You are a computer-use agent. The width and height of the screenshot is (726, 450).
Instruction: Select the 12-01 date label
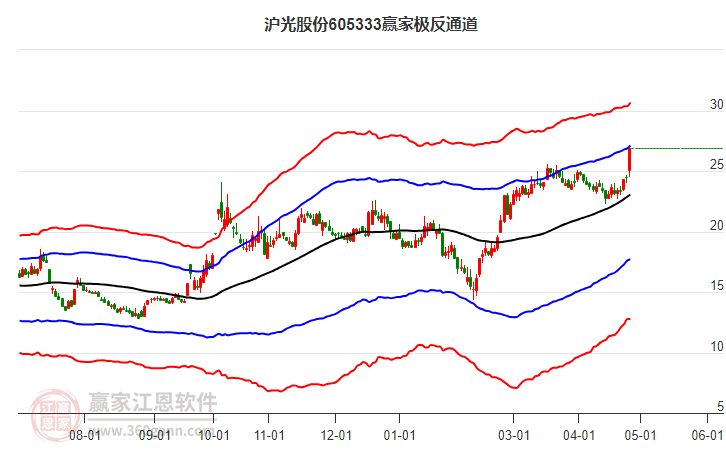336,436
